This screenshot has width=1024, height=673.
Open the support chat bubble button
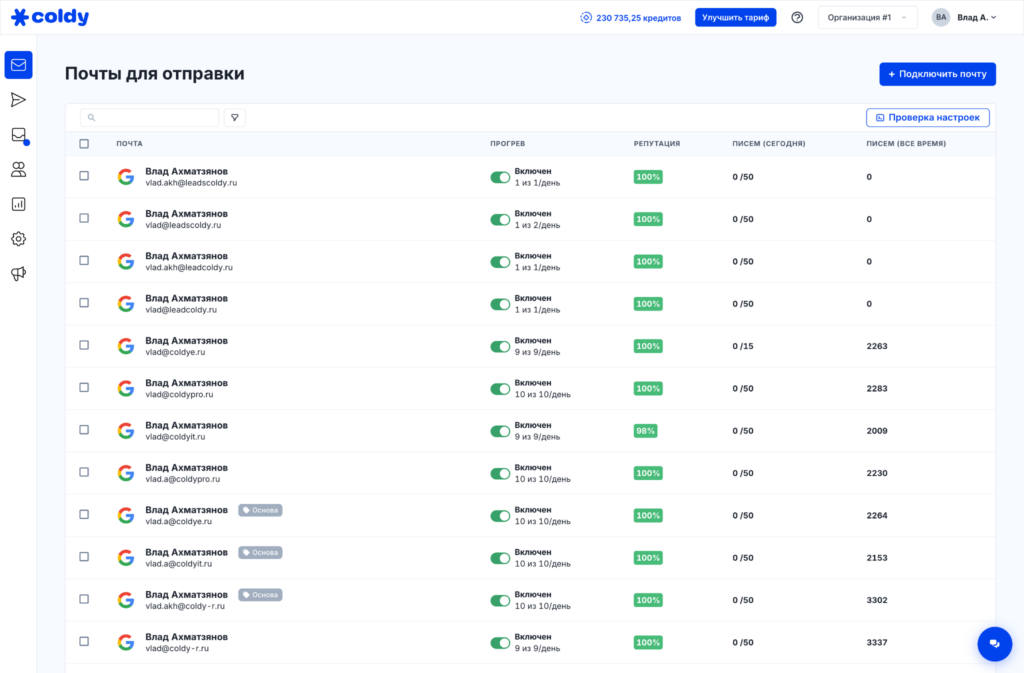[995, 644]
